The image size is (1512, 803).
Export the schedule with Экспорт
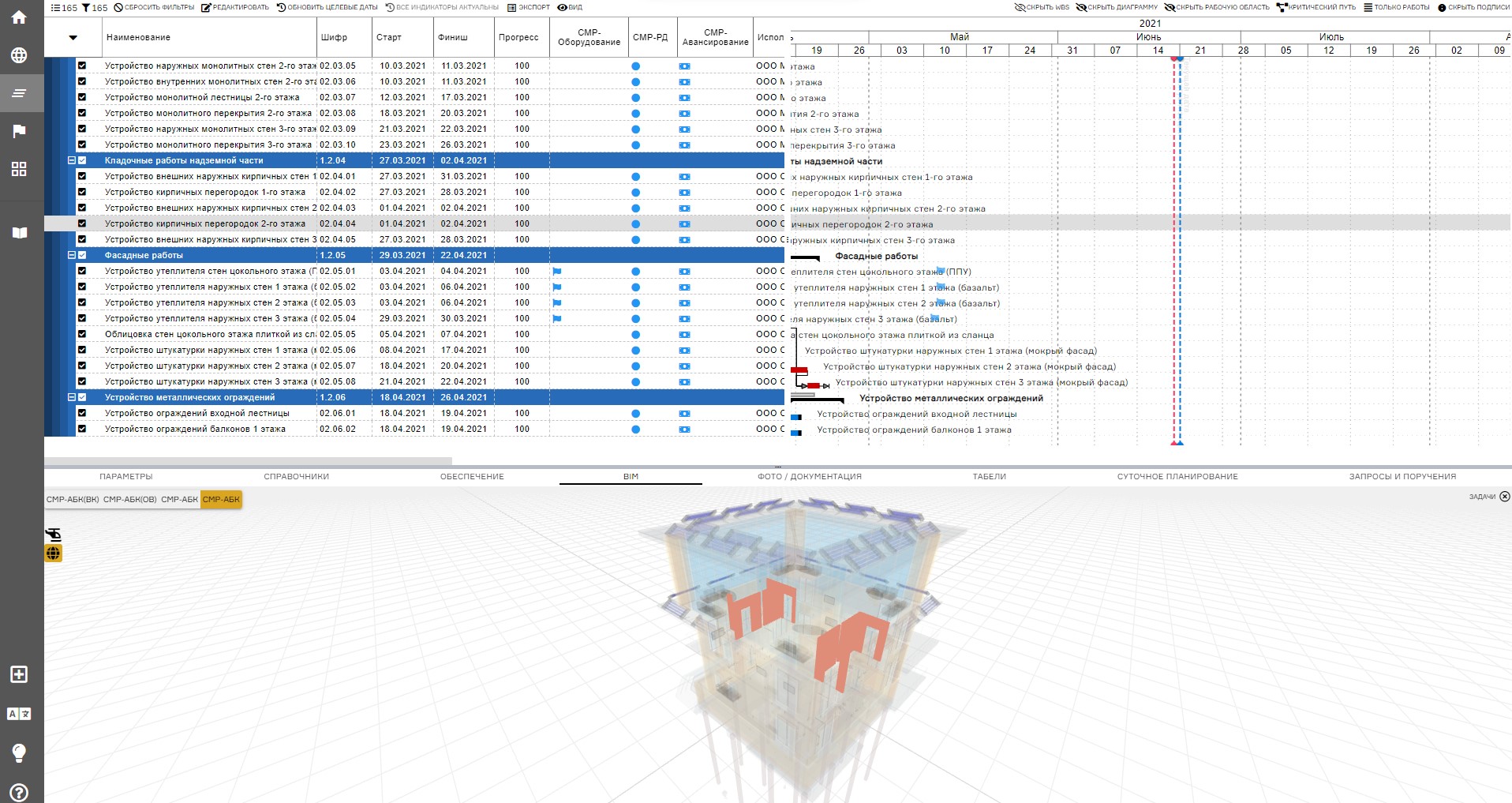tap(529, 7)
